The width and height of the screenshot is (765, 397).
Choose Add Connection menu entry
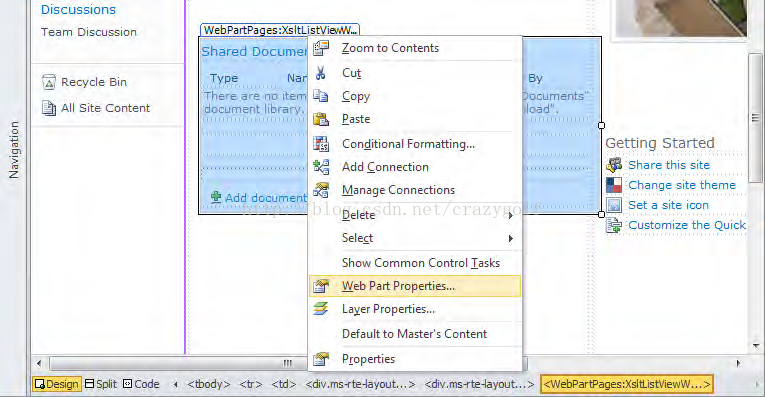click(415, 167)
